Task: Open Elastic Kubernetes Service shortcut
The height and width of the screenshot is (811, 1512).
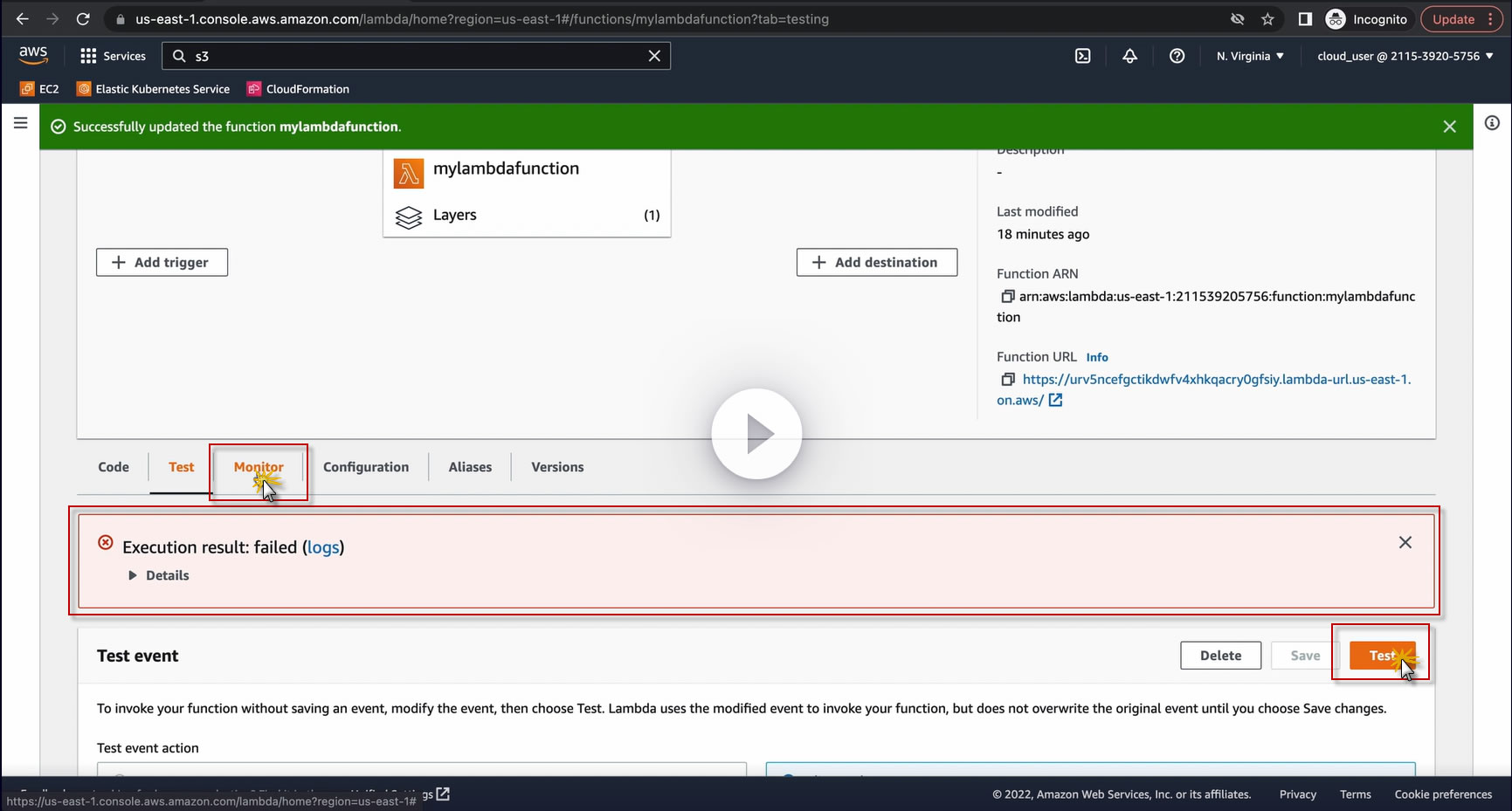Action: point(154,89)
